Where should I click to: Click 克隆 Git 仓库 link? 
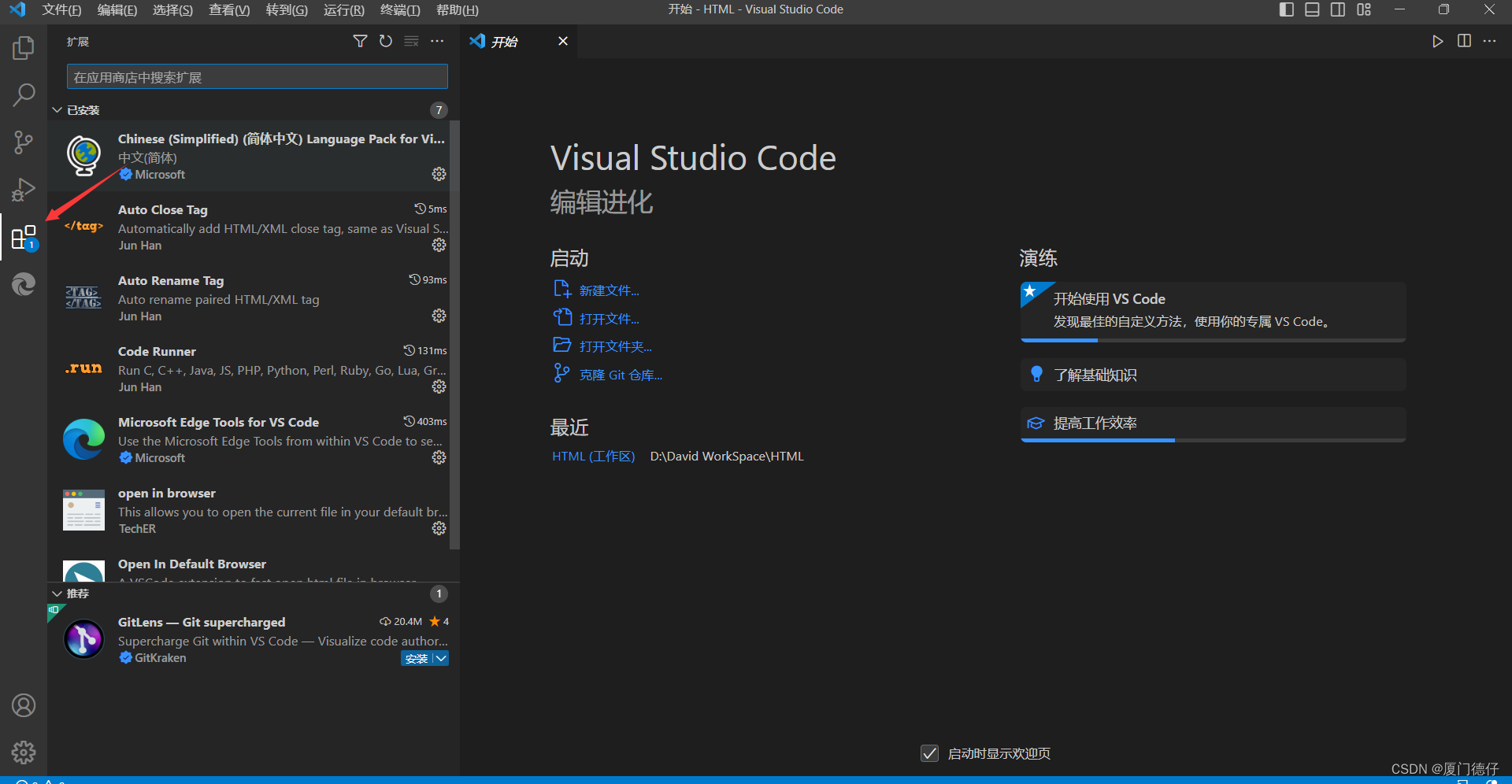pyautogui.click(x=621, y=375)
